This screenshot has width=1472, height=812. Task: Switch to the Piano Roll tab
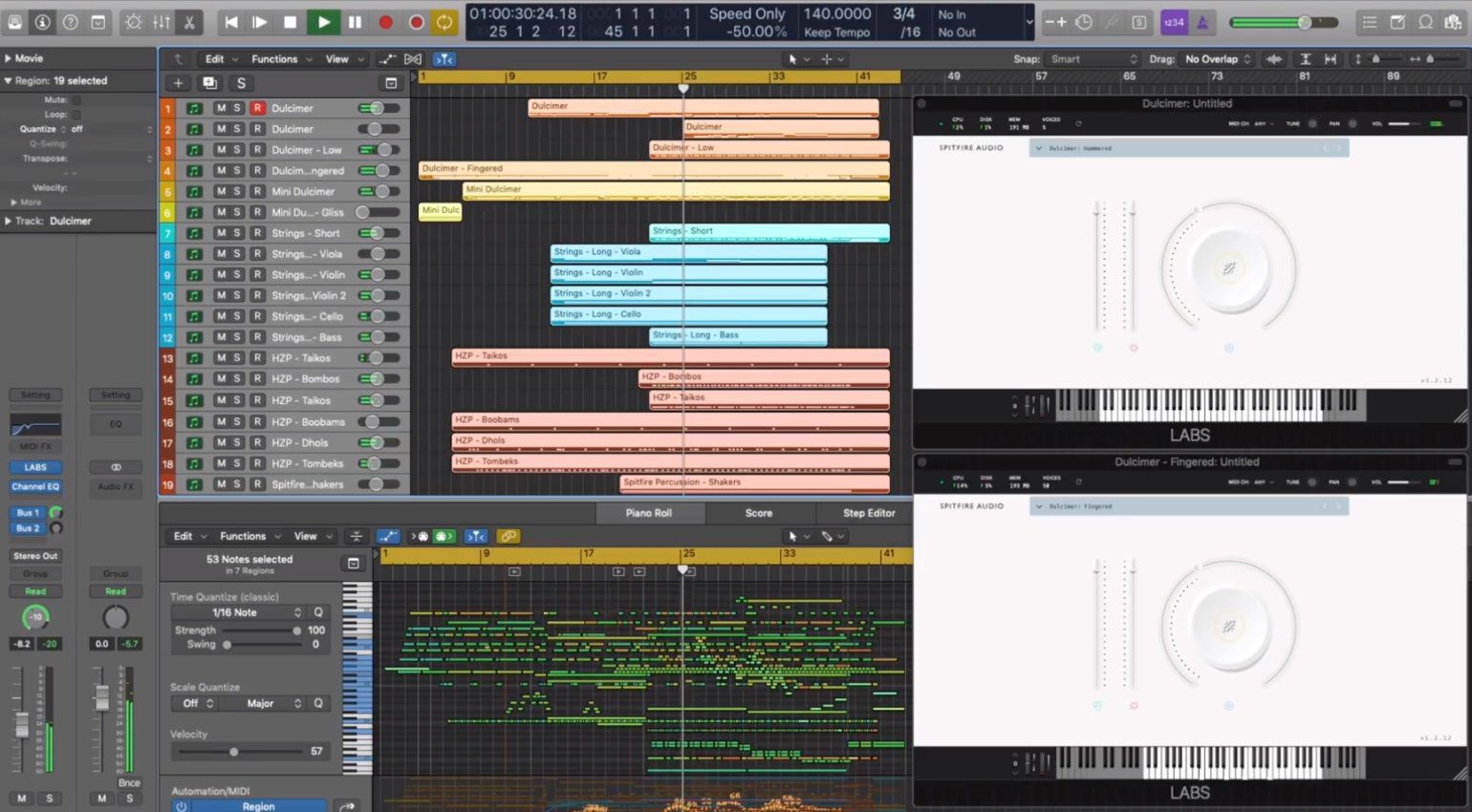pyautogui.click(x=649, y=513)
